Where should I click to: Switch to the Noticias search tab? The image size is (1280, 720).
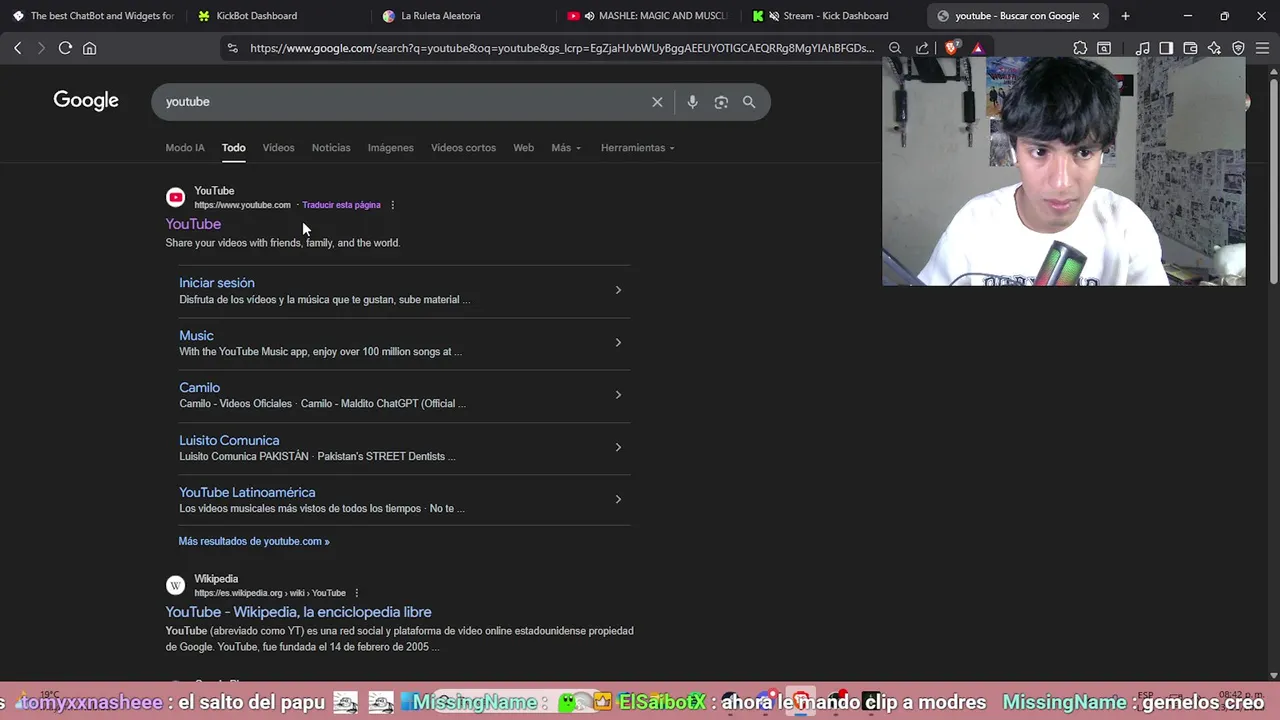331,148
